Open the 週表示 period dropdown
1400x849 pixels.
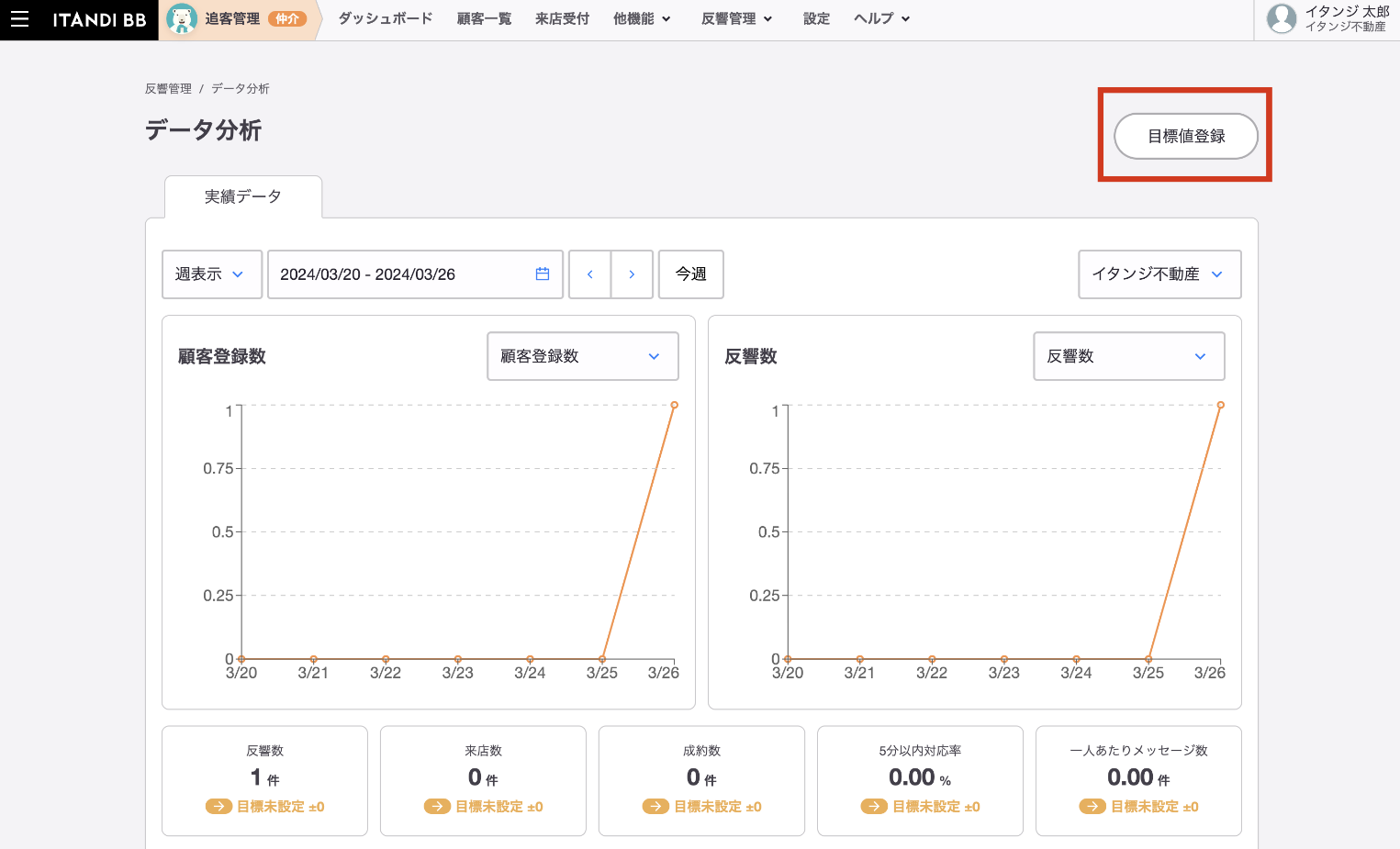tap(212, 274)
